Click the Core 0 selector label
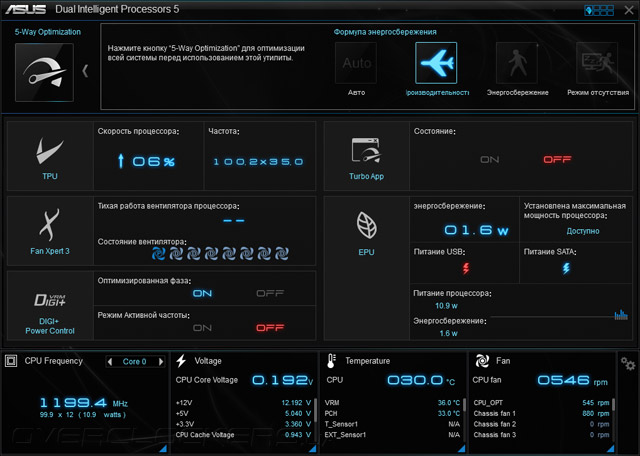The width and height of the screenshot is (640, 456). [x=135, y=362]
